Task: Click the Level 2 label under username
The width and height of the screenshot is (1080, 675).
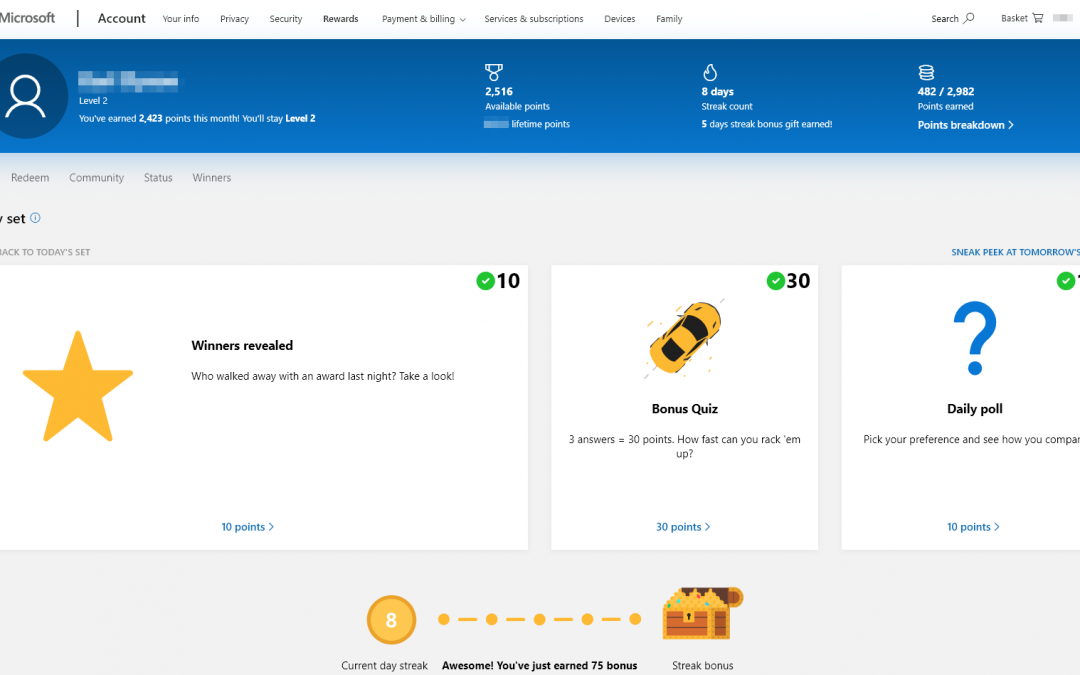Action: pyautogui.click(x=93, y=101)
